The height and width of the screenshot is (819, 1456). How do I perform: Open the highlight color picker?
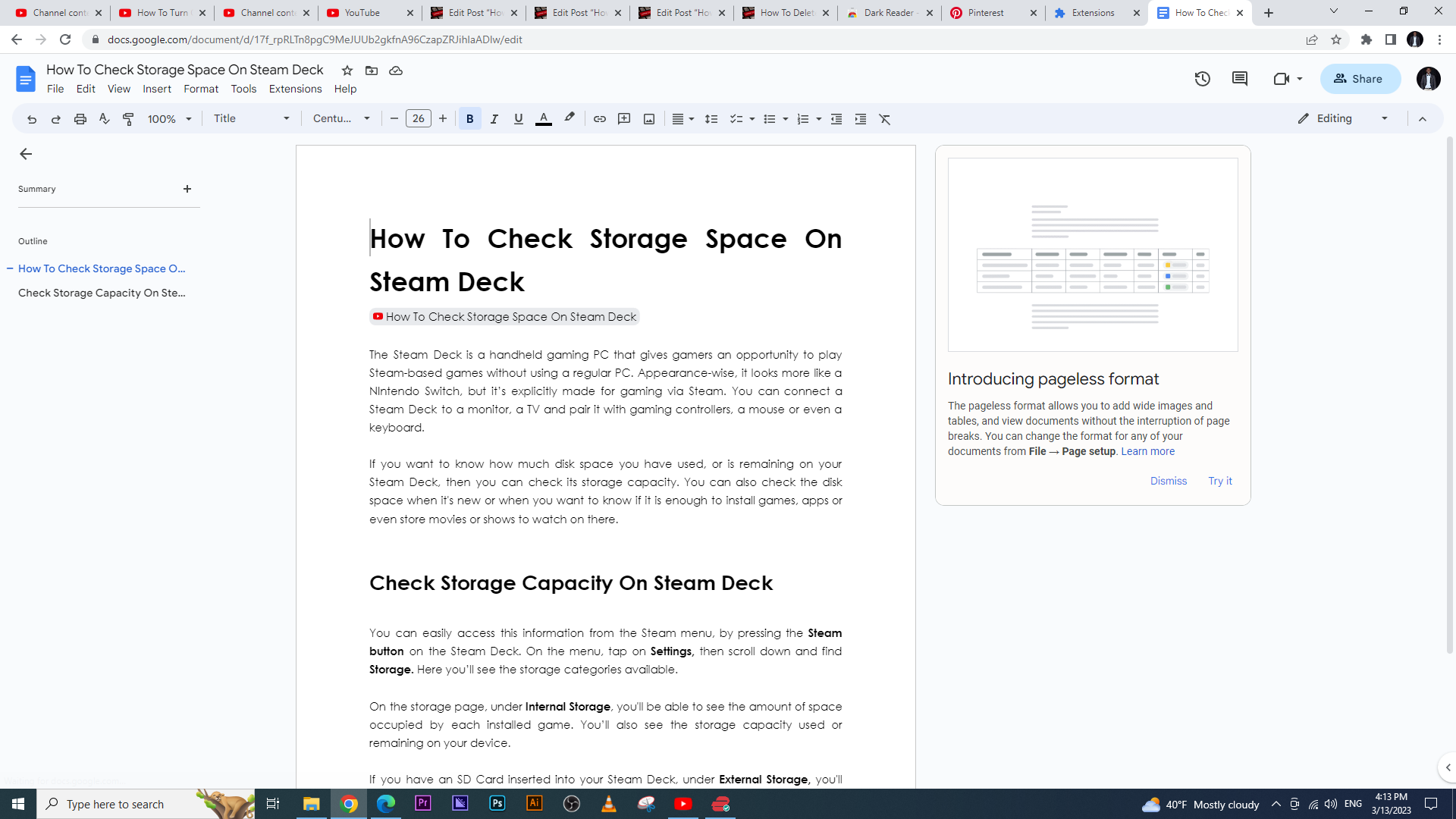point(570,119)
